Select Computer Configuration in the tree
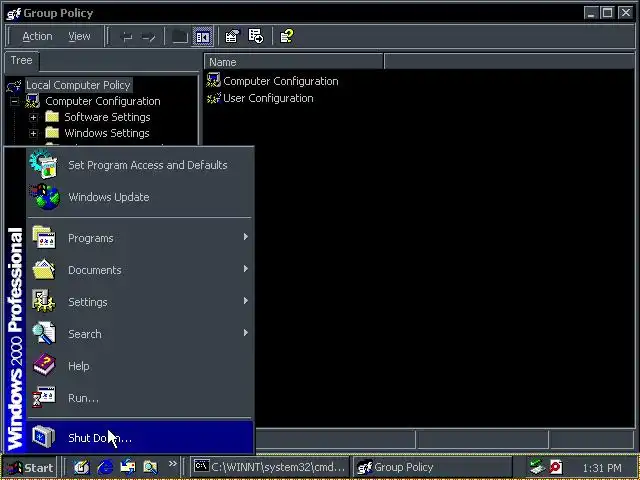 103,101
